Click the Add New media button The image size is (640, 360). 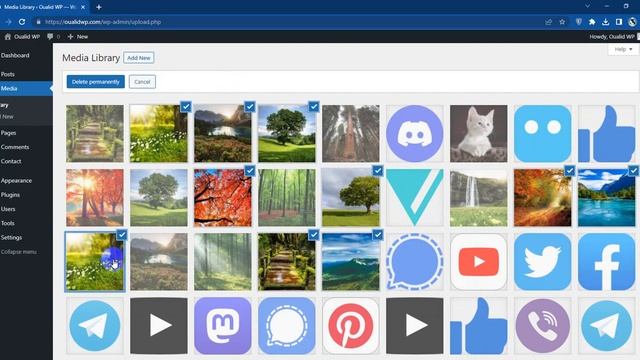[x=138, y=58]
